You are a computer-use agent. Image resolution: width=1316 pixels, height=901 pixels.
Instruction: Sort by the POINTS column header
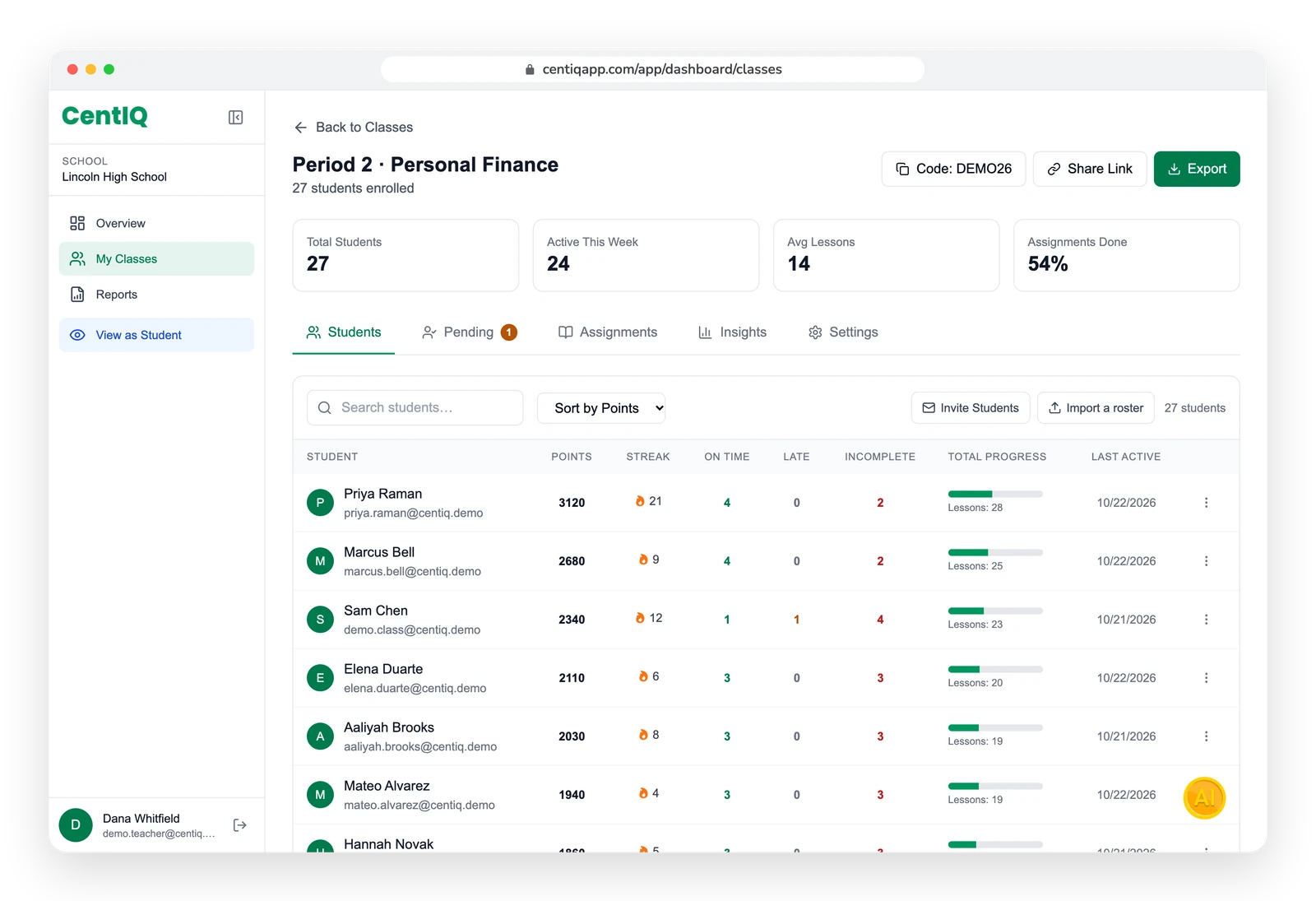coord(572,457)
